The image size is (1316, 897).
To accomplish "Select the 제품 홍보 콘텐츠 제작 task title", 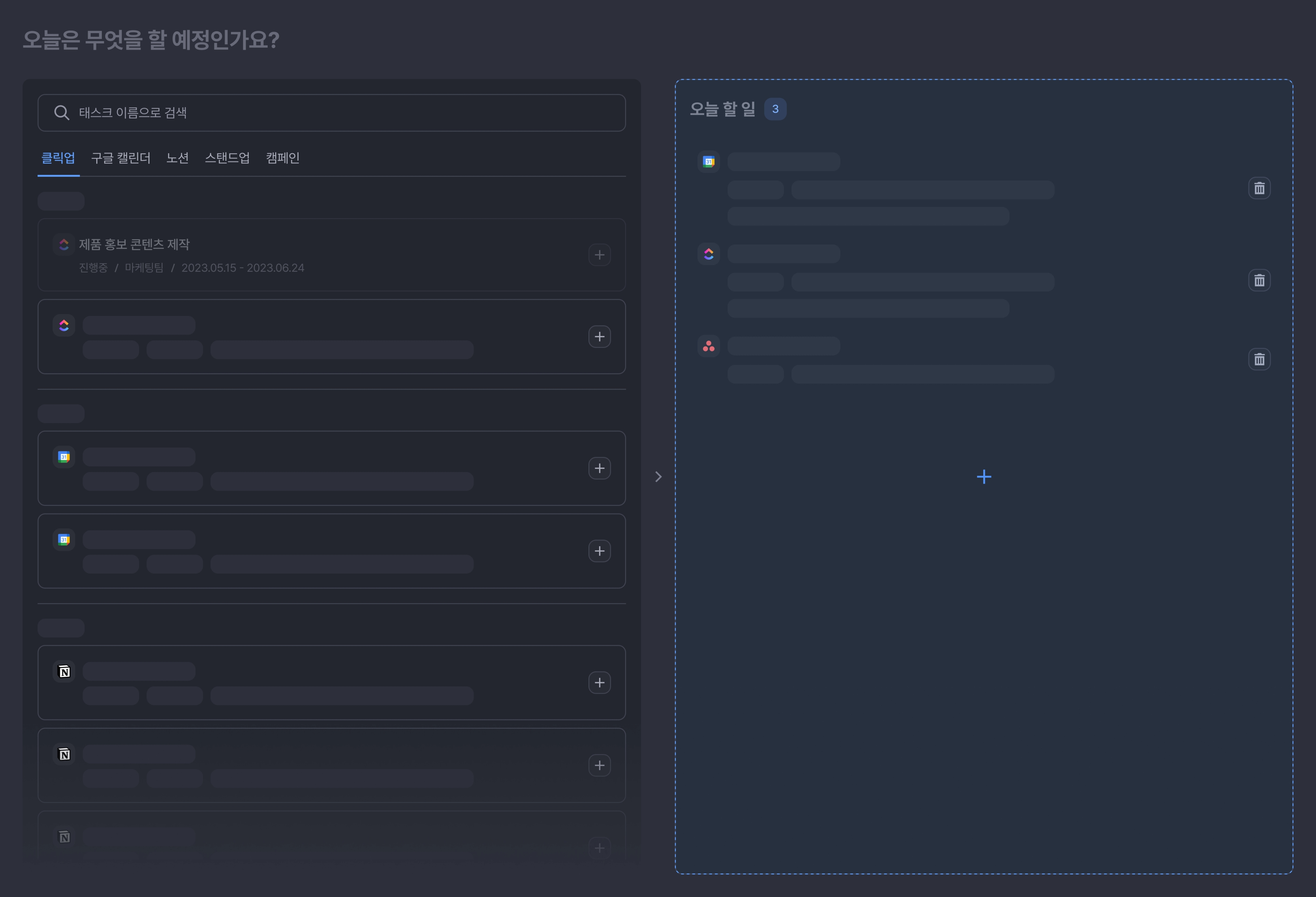I will pyautogui.click(x=134, y=245).
